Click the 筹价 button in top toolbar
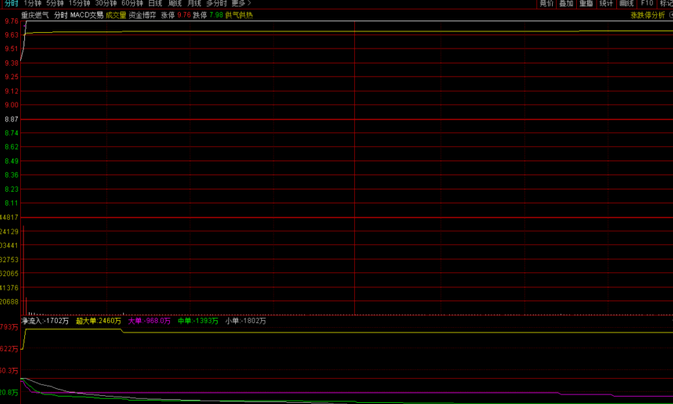Image resolution: width=673 pixels, height=404 pixels. pyautogui.click(x=546, y=4)
